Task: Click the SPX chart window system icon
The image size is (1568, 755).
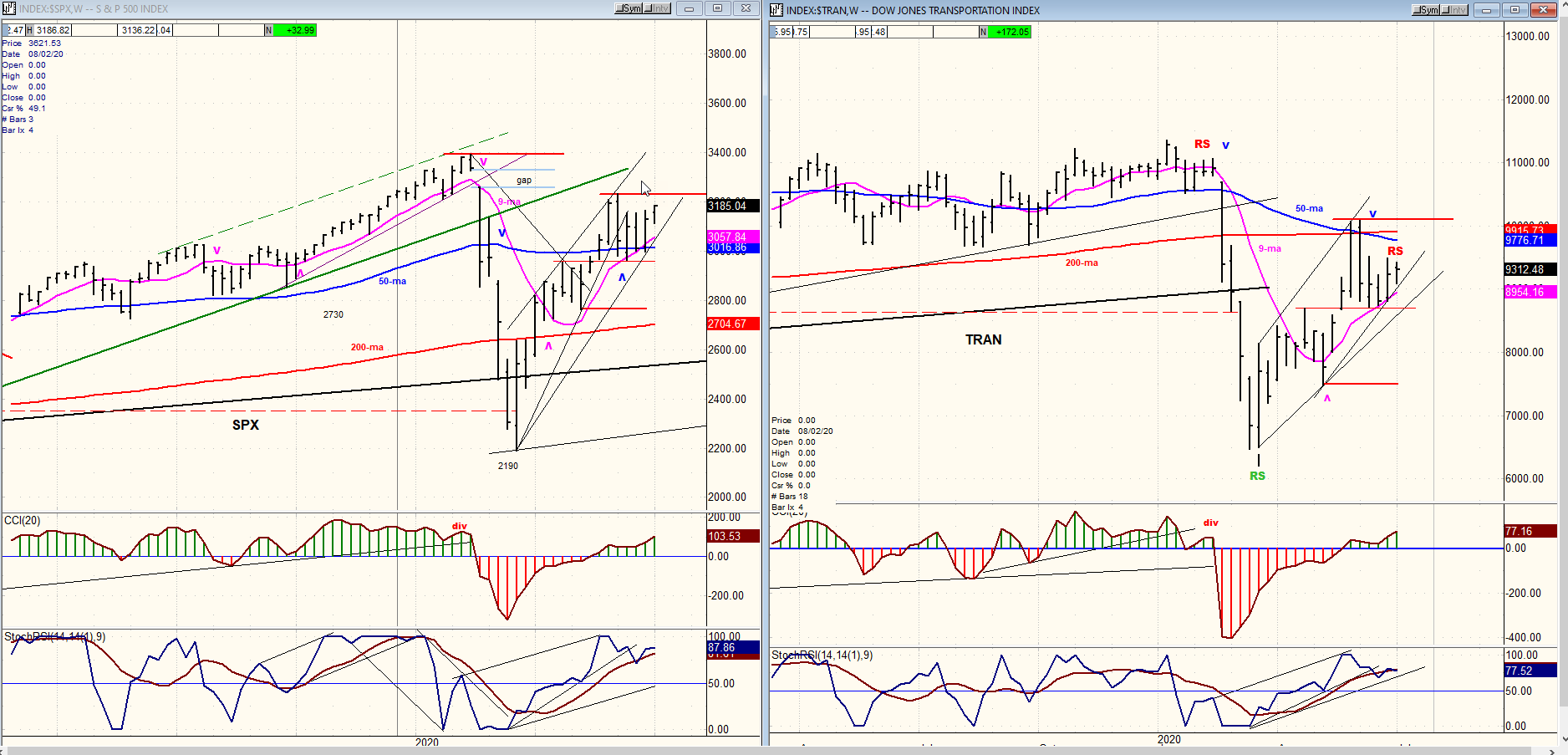Action: coord(10,9)
